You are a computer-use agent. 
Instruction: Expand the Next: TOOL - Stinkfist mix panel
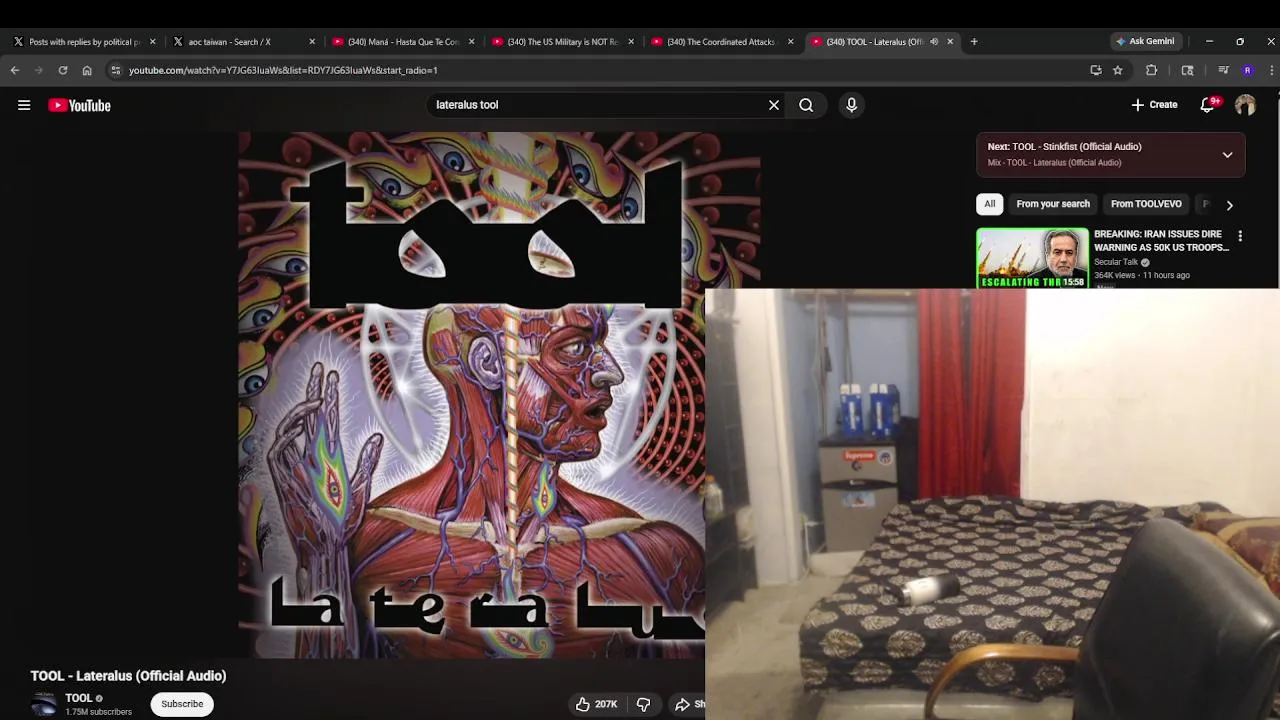click(x=1228, y=155)
